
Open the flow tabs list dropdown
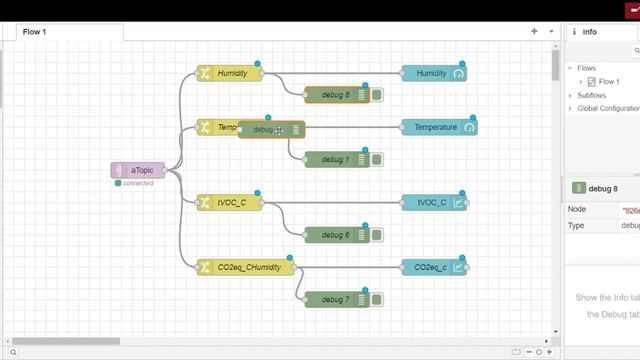point(551,31)
